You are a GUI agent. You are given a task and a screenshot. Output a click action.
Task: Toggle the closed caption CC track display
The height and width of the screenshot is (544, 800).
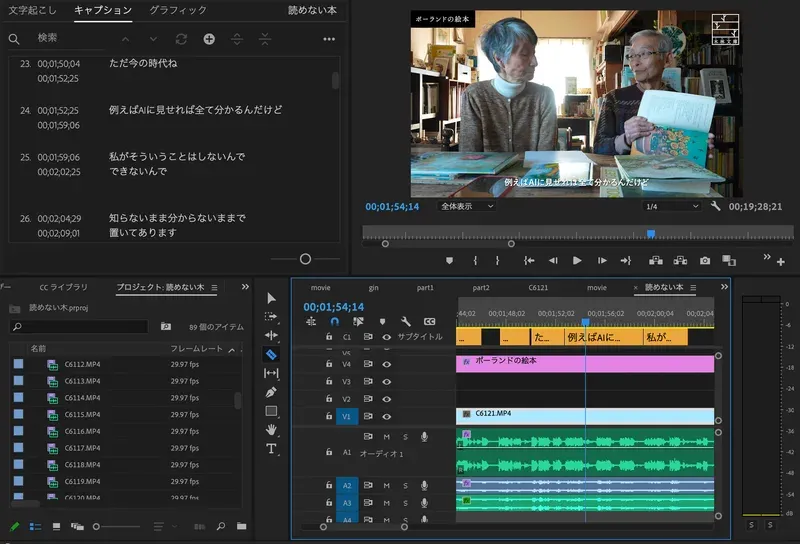(x=430, y=321)
